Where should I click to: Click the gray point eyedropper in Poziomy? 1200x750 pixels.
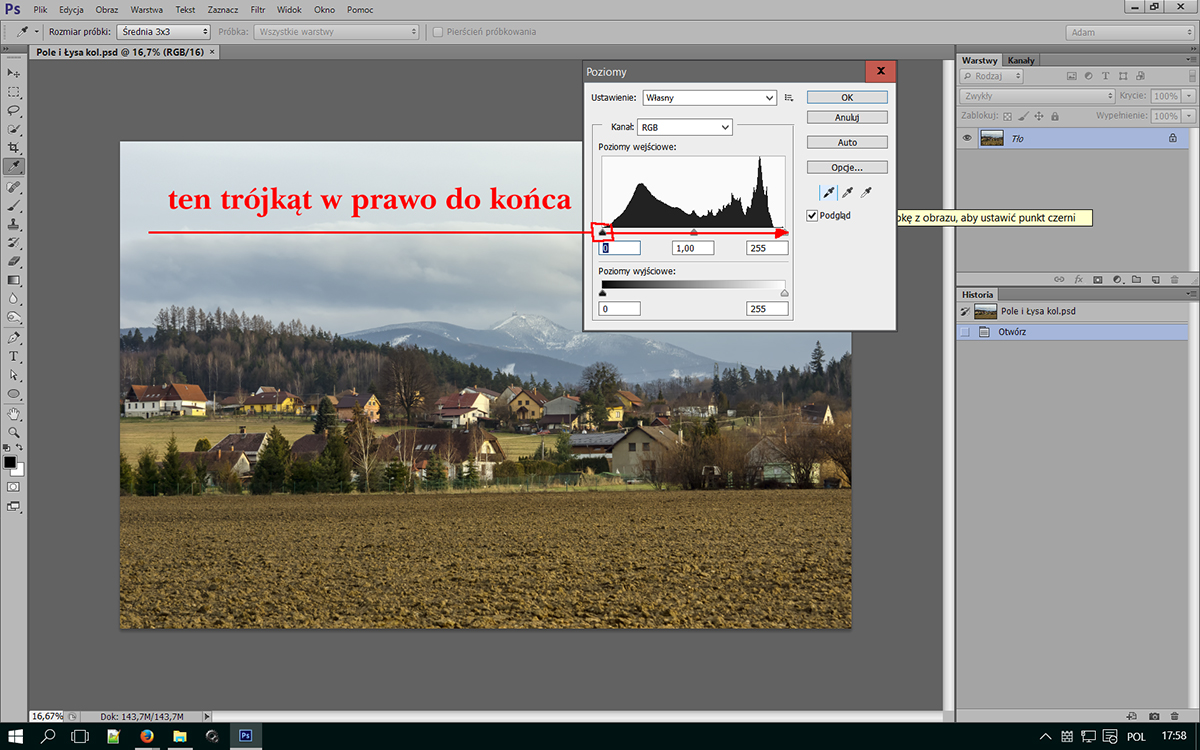pos(847,192)
